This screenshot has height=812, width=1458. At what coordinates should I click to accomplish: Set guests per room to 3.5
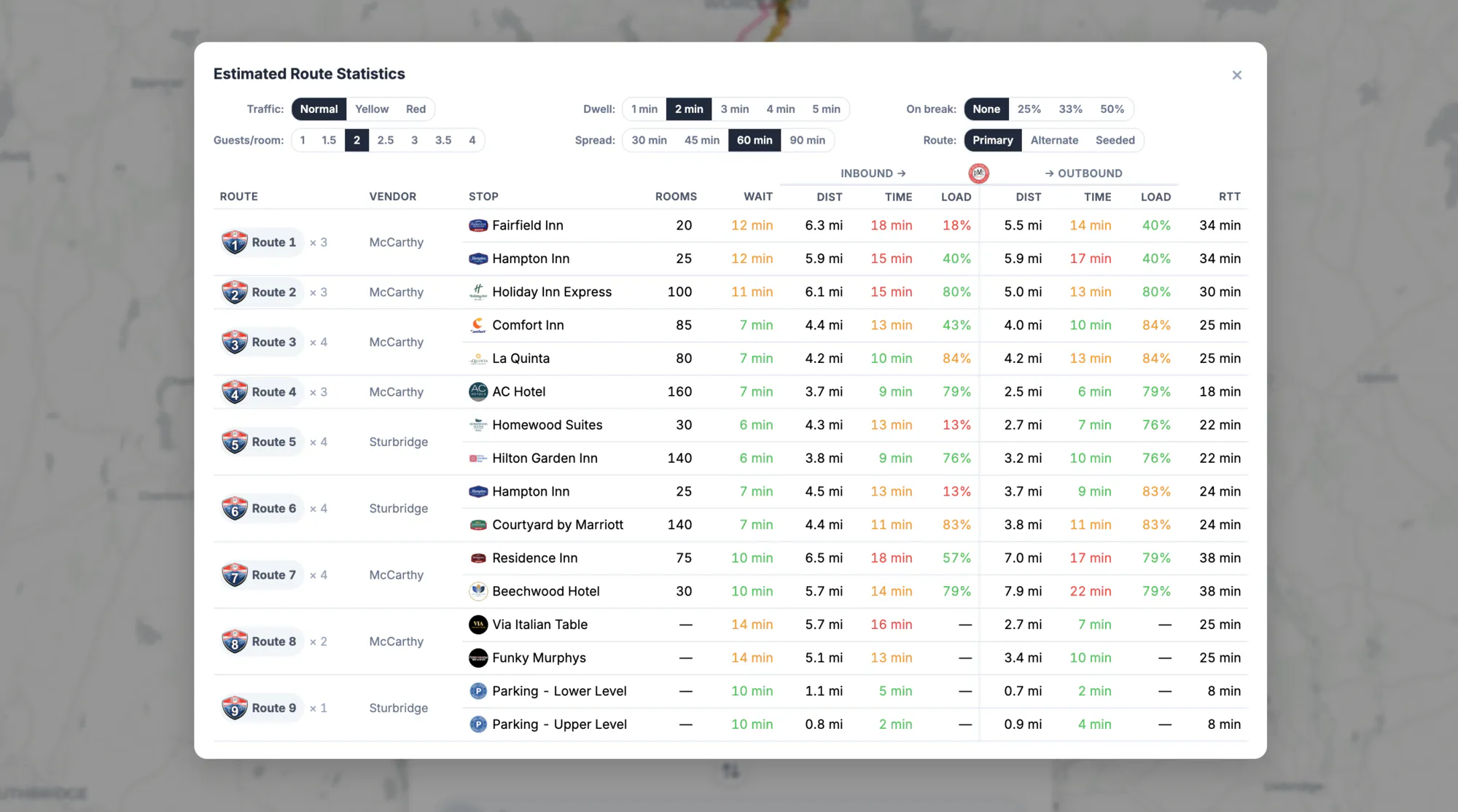pyautogui.click(x=443, y=141)
